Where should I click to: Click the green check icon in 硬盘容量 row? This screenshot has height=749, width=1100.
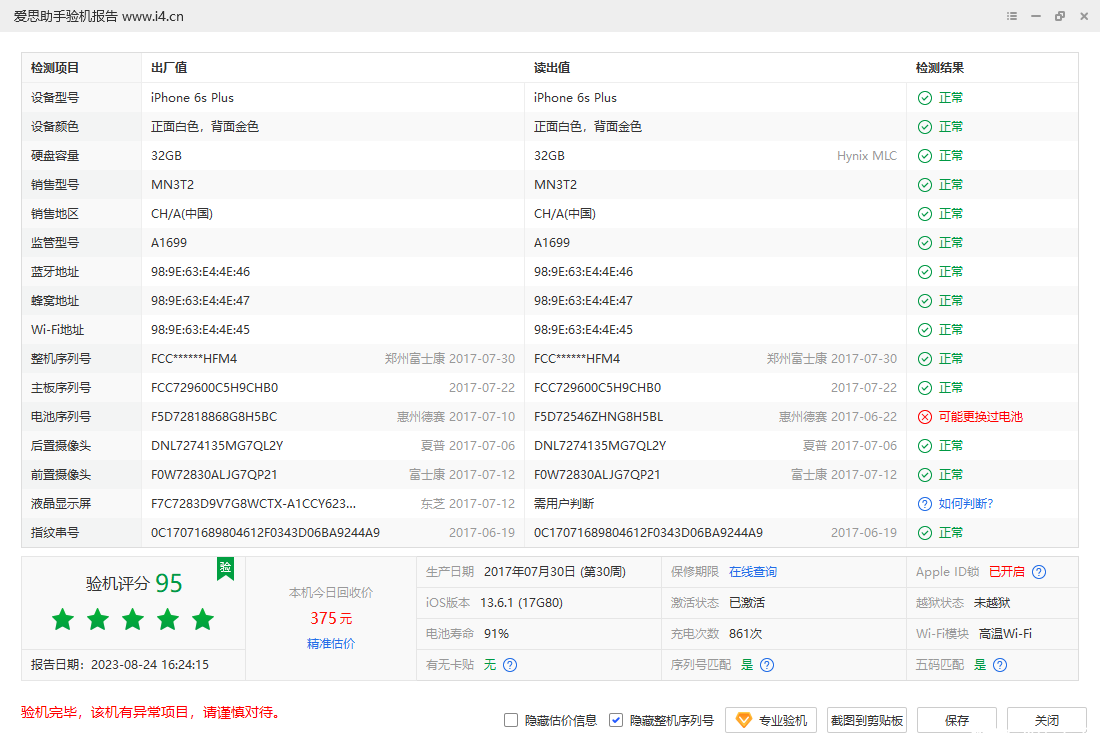pos(925,156)
